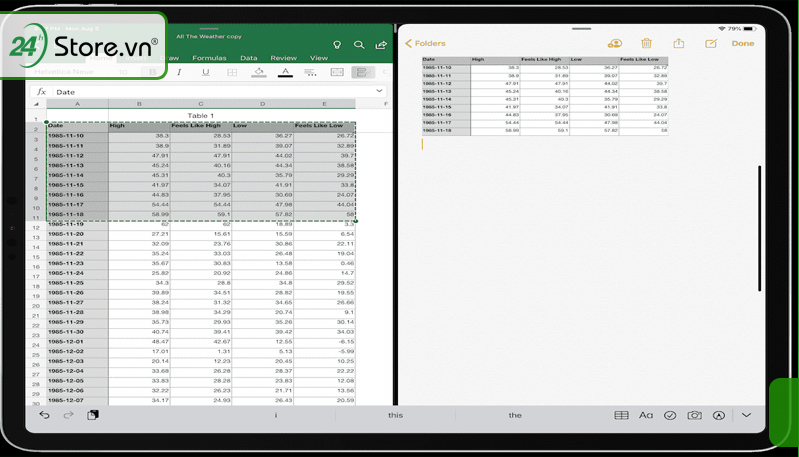Switch to the Review tab
The width and height of the screenshot is (799, 457).
click(283, 58)
